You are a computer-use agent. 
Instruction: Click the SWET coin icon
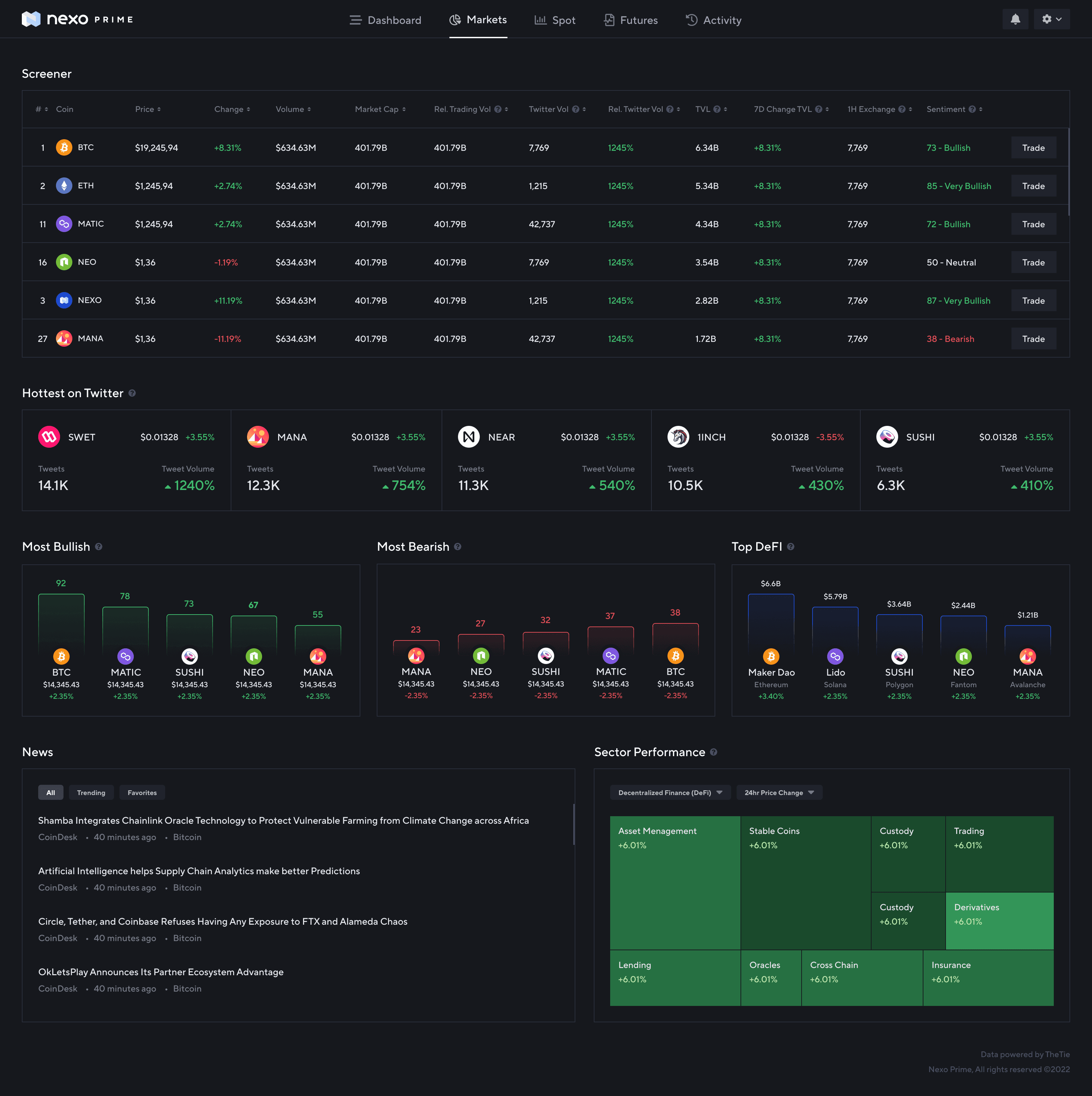[49, 437]
